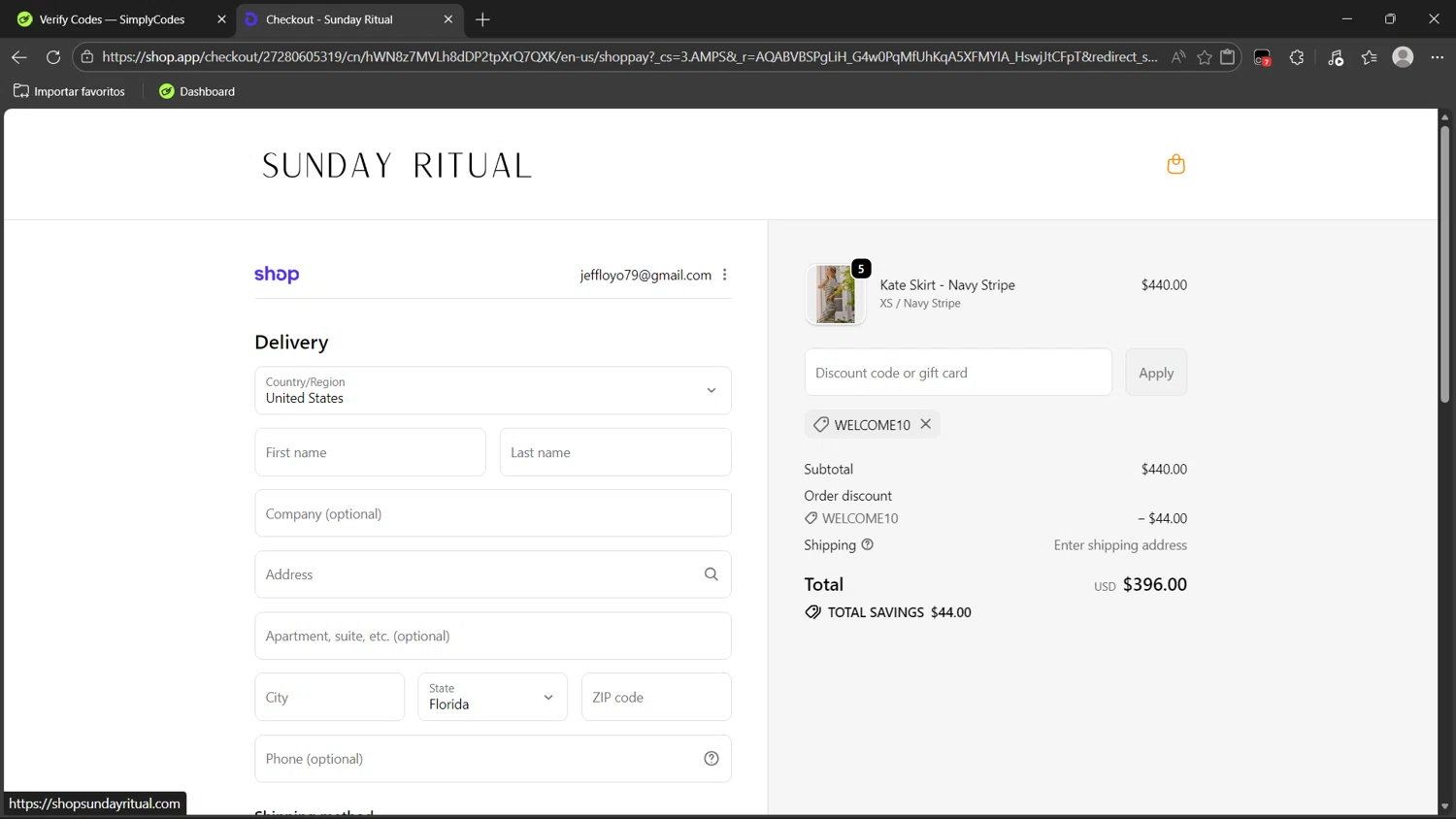Open a new browser tab
The height and width of the screenshot is (819, 1456).
pyautogui.click(x=482, y=19)
